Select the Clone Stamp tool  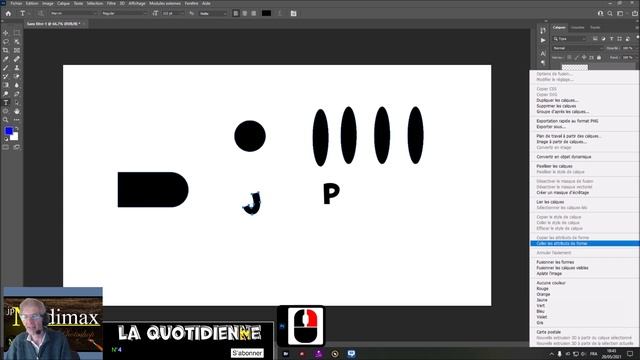coord(17,68)
